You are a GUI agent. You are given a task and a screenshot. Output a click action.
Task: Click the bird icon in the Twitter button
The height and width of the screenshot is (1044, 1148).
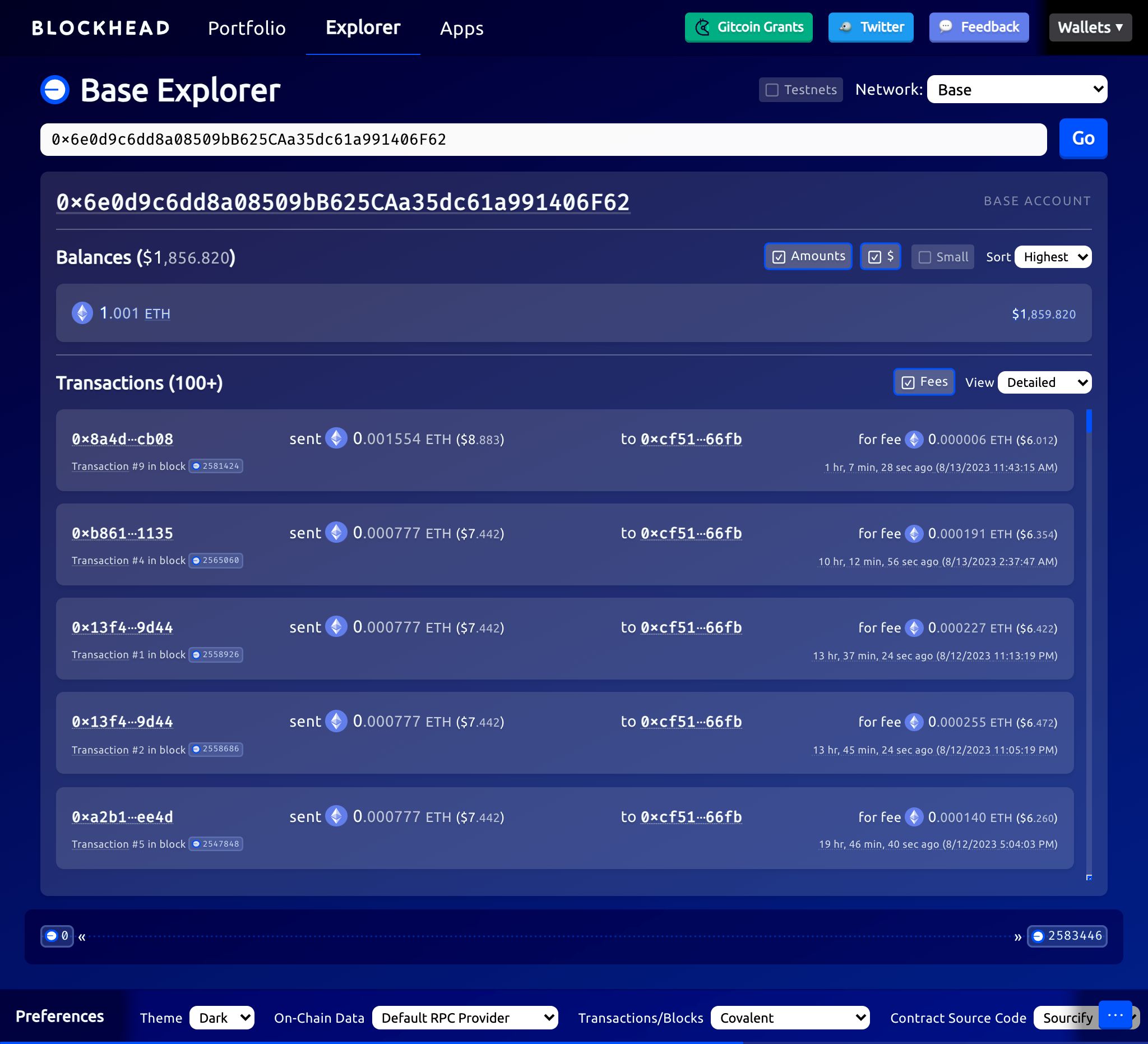pyautogui.click(x=846, y=27)
